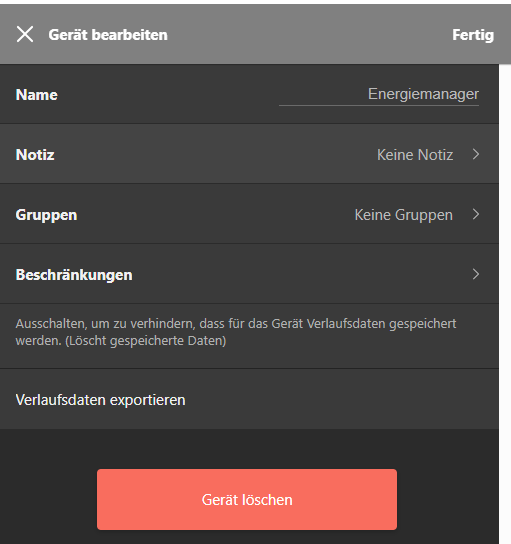The image size is (511, 544).
Task: Open the Notiz row
Action: pos(249,154)
